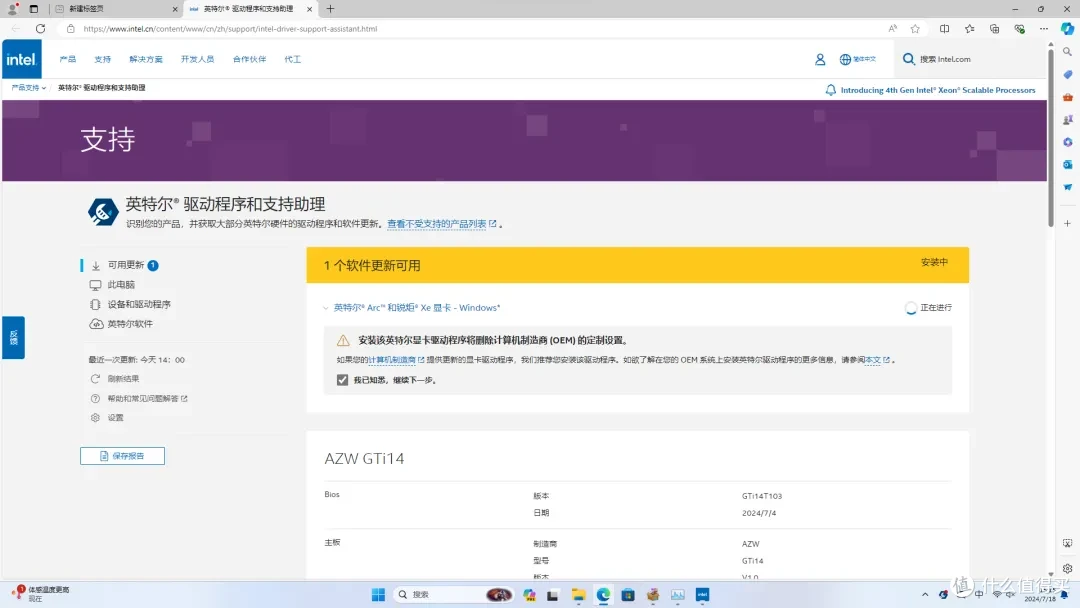Click the 4th Gen Xeon announcement link
Screen dimensions: 1080x608
click(x=937, y=90)
